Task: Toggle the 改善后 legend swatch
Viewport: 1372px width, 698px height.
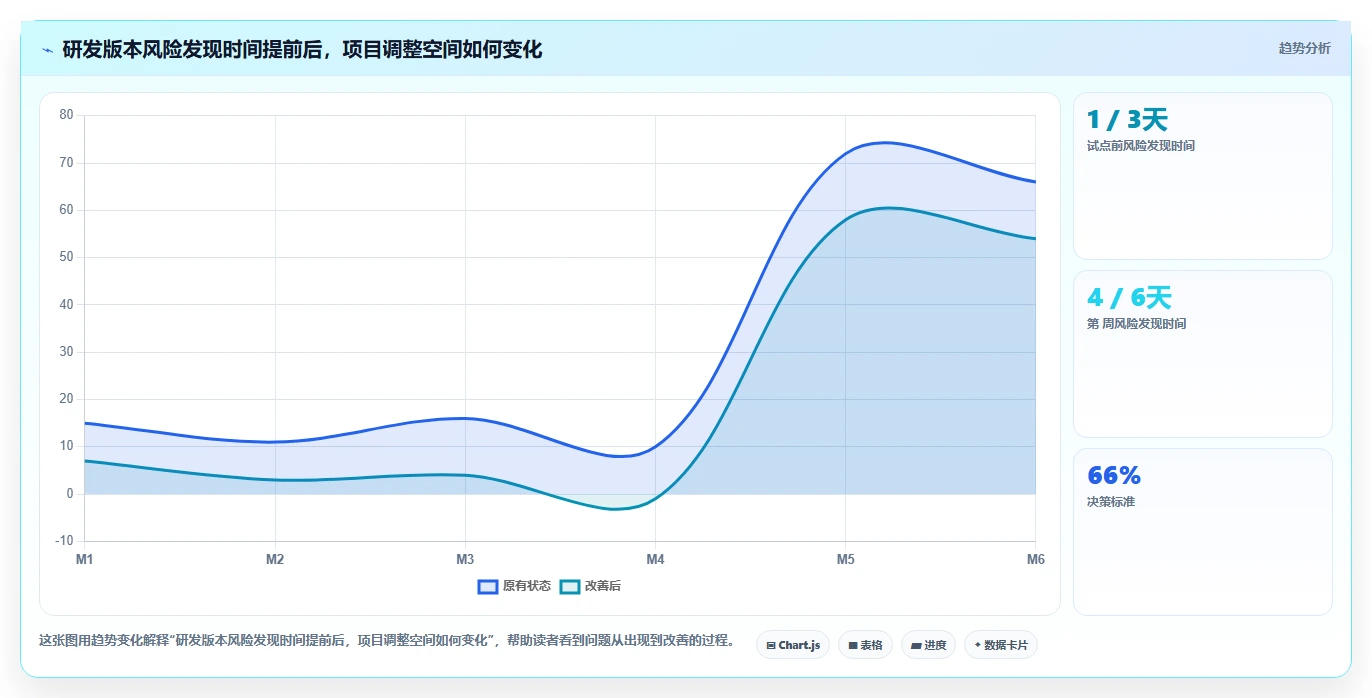Action: pos(570,586)
